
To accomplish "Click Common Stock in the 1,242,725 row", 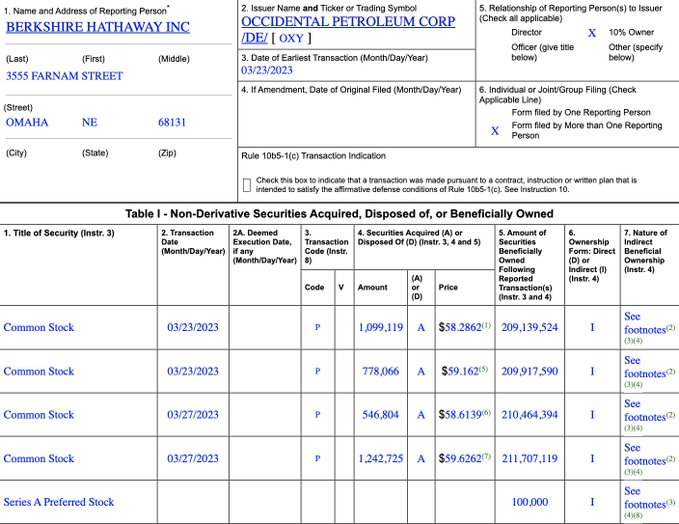I will 39,459.
